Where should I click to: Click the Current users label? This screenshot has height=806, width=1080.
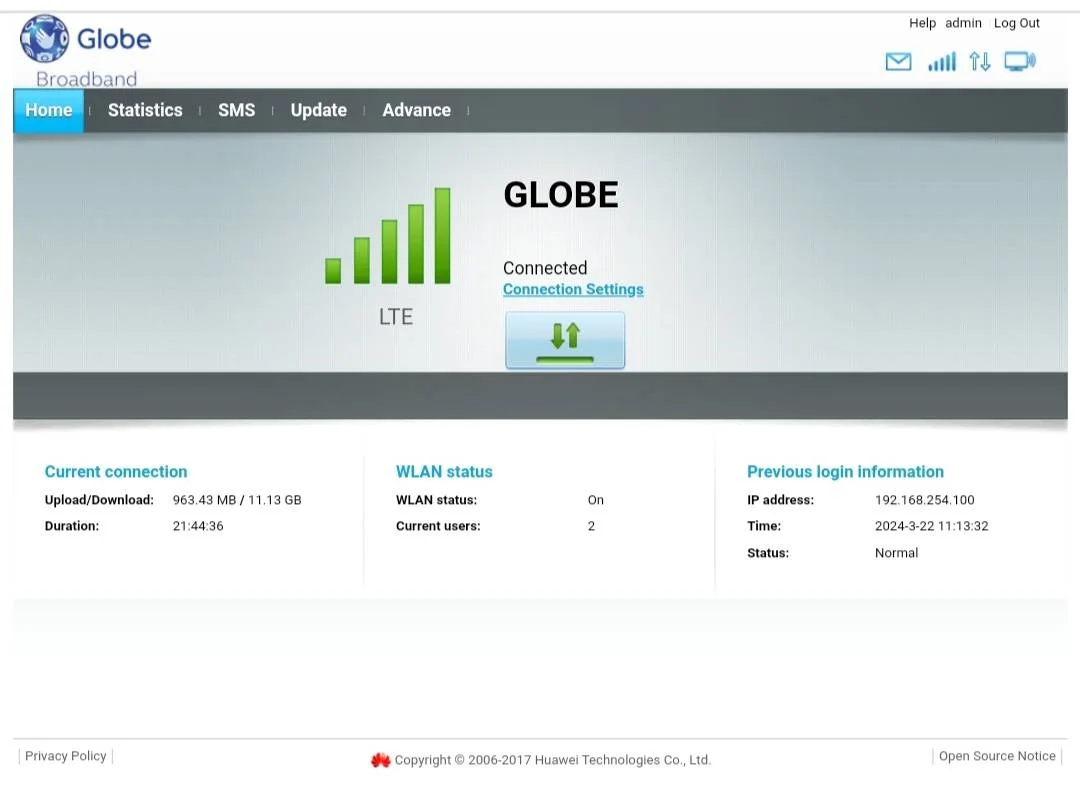[438, 526]
